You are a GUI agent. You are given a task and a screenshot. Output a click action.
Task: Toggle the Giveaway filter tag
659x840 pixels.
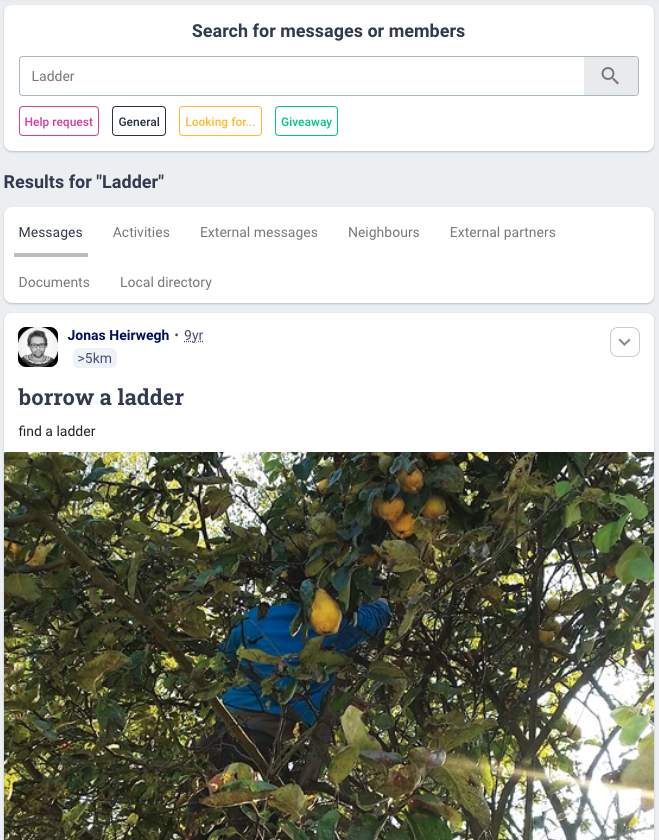point(306,121)
